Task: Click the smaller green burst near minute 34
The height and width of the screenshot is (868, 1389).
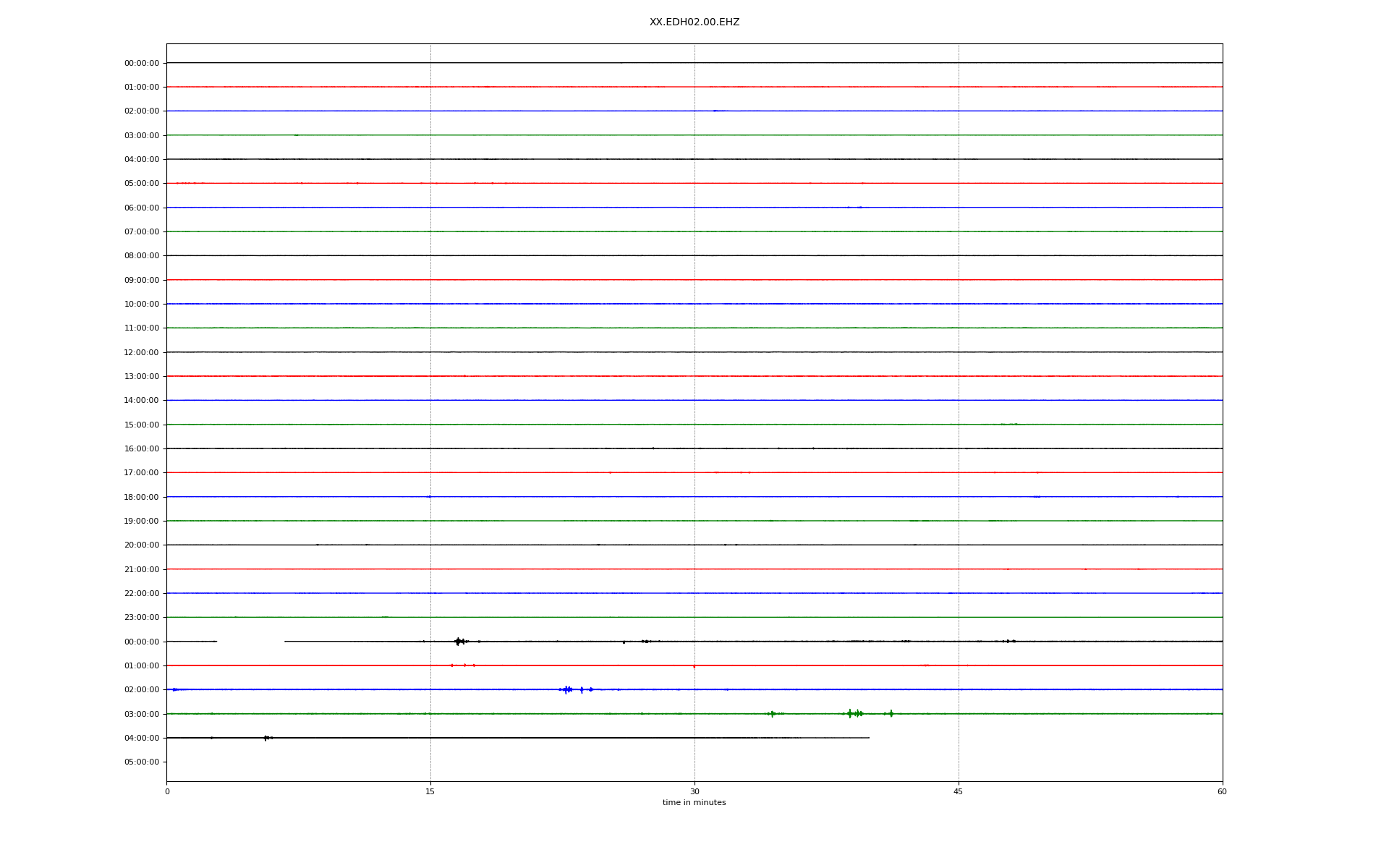Action: tap(772, 713)
